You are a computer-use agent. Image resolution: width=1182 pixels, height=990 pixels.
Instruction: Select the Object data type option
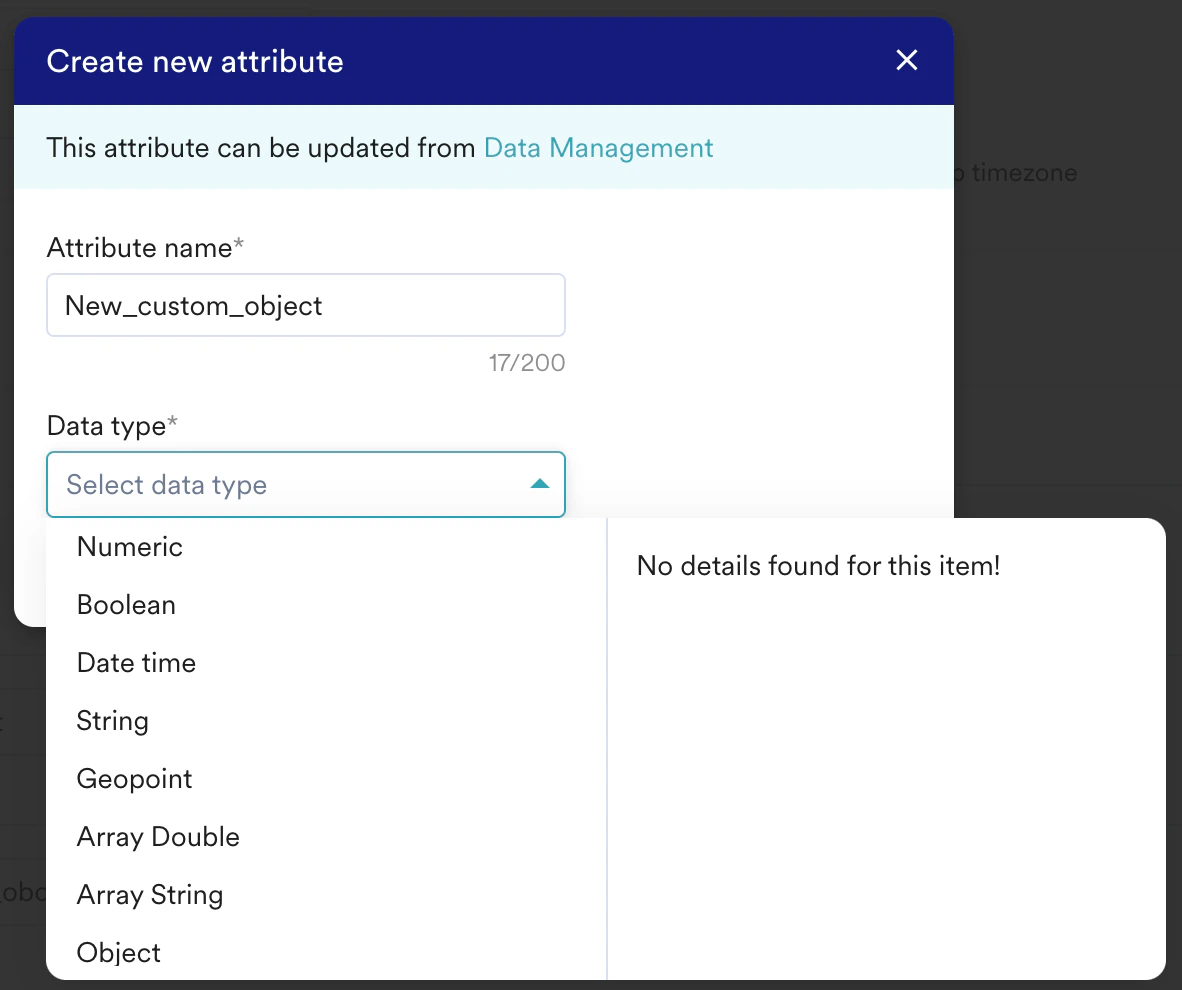tap(118, 952)
